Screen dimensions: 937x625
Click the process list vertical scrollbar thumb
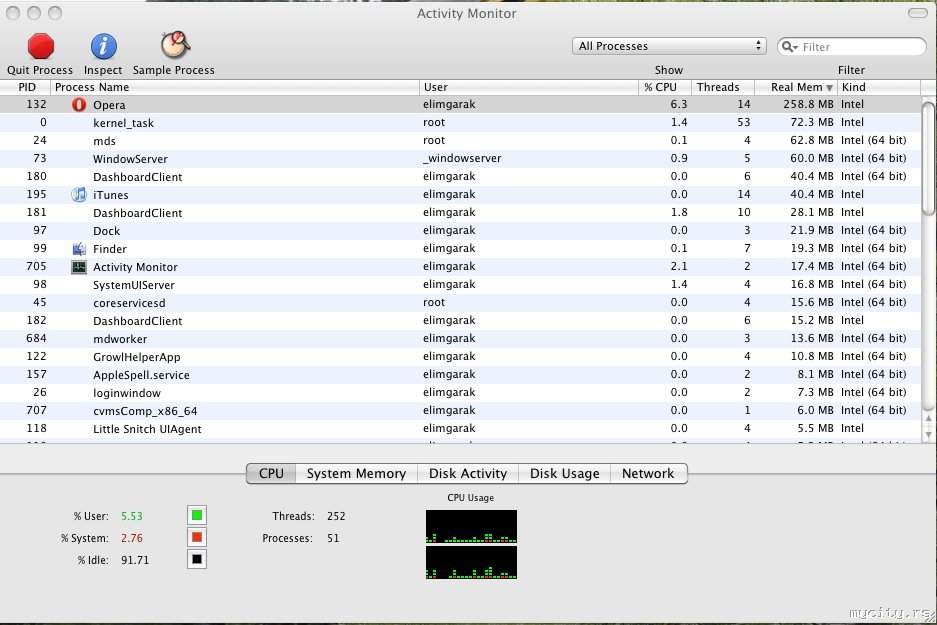[928, 158]
